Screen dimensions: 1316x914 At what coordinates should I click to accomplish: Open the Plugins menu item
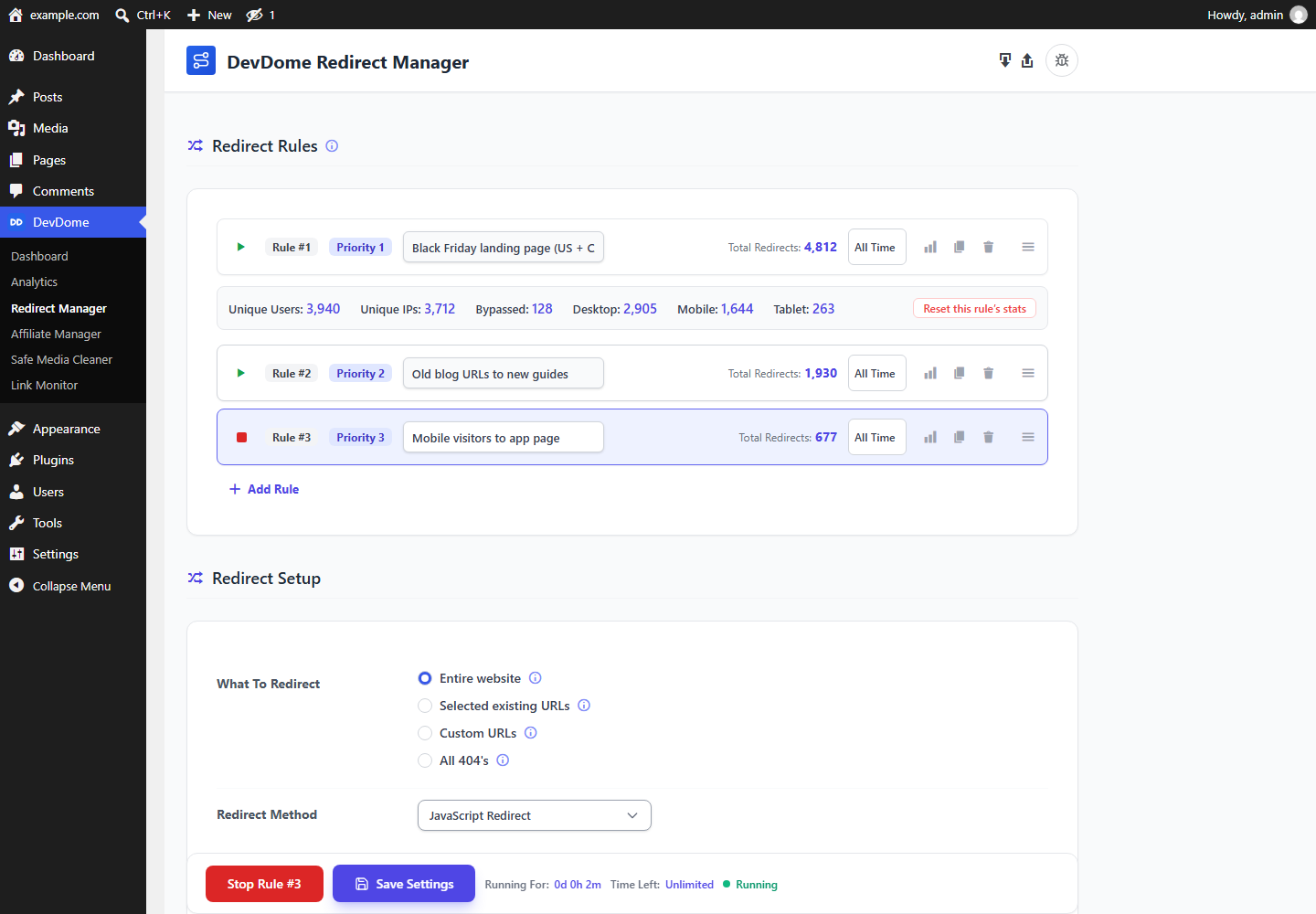point(73,460)
